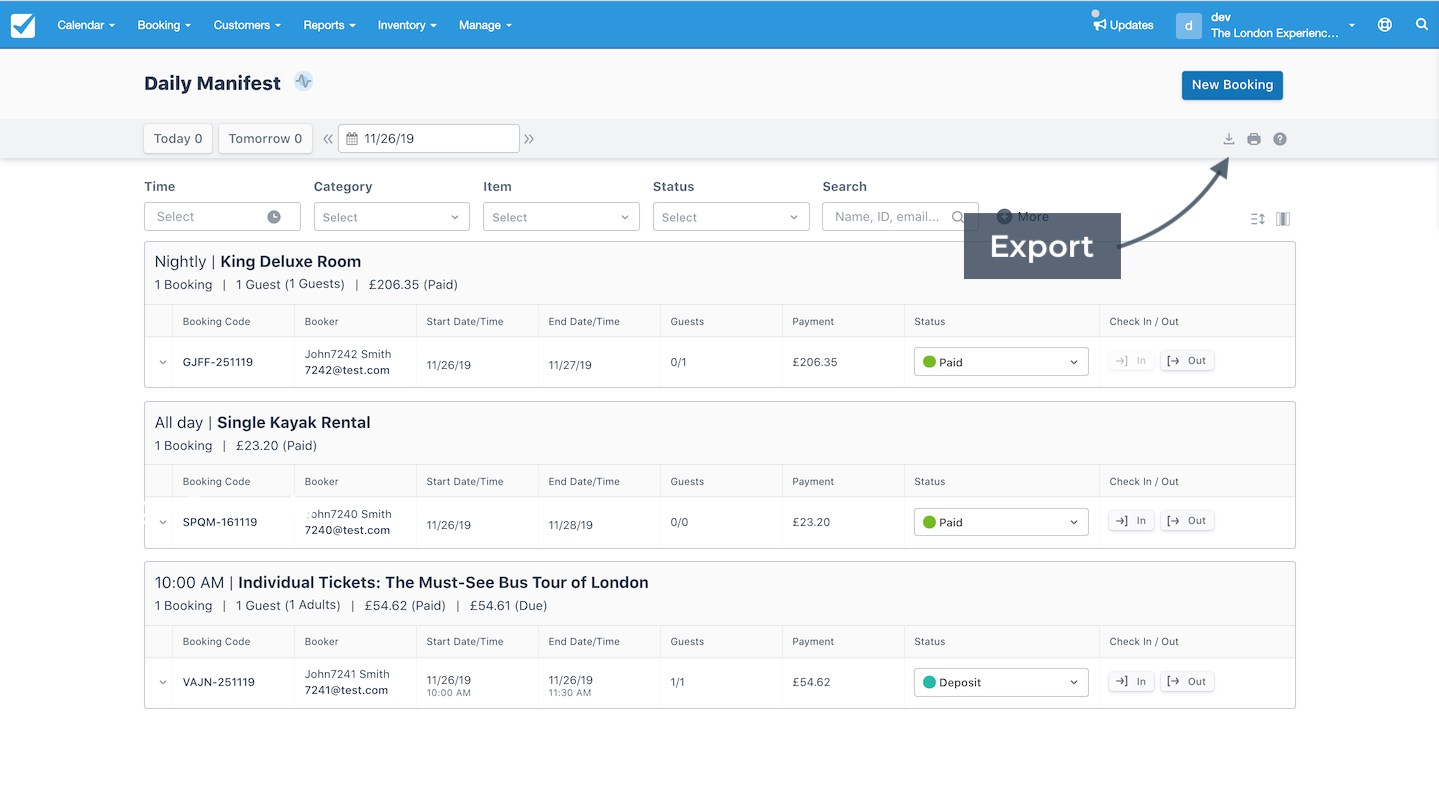Click the Must-See Bus Tour of London heading
The image size is (1439, 788).
(443, 583)
